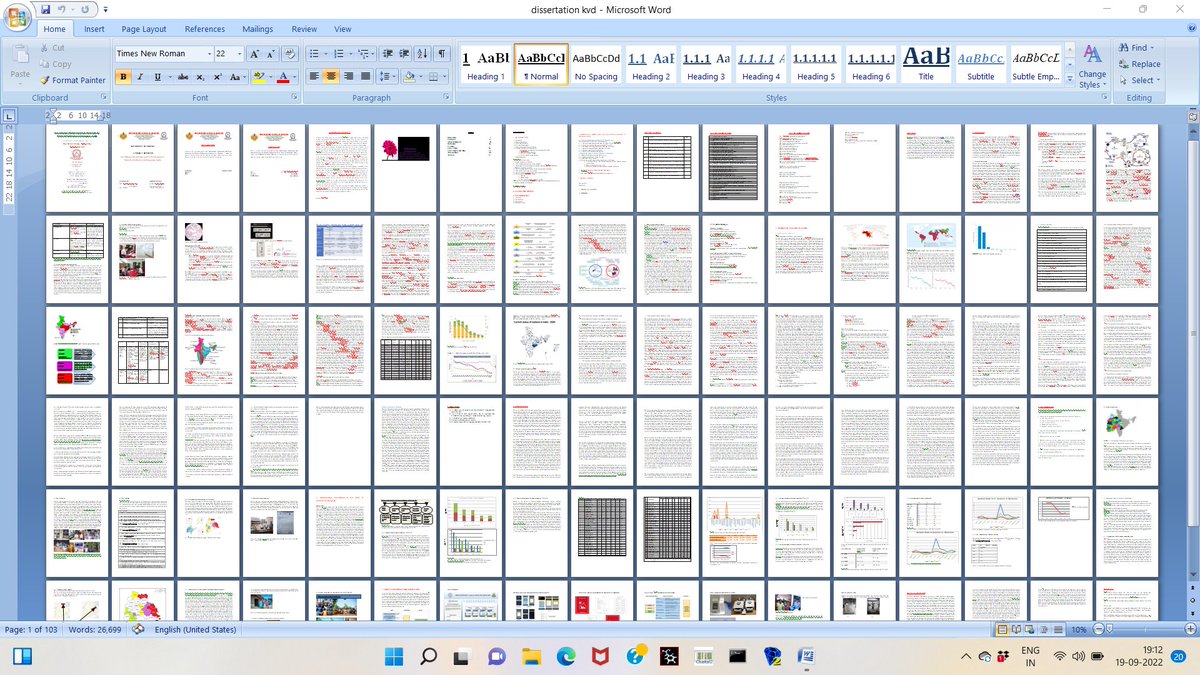
Task: Open the Times New Roman font dropdown
Action: click(x=208, y=53)
